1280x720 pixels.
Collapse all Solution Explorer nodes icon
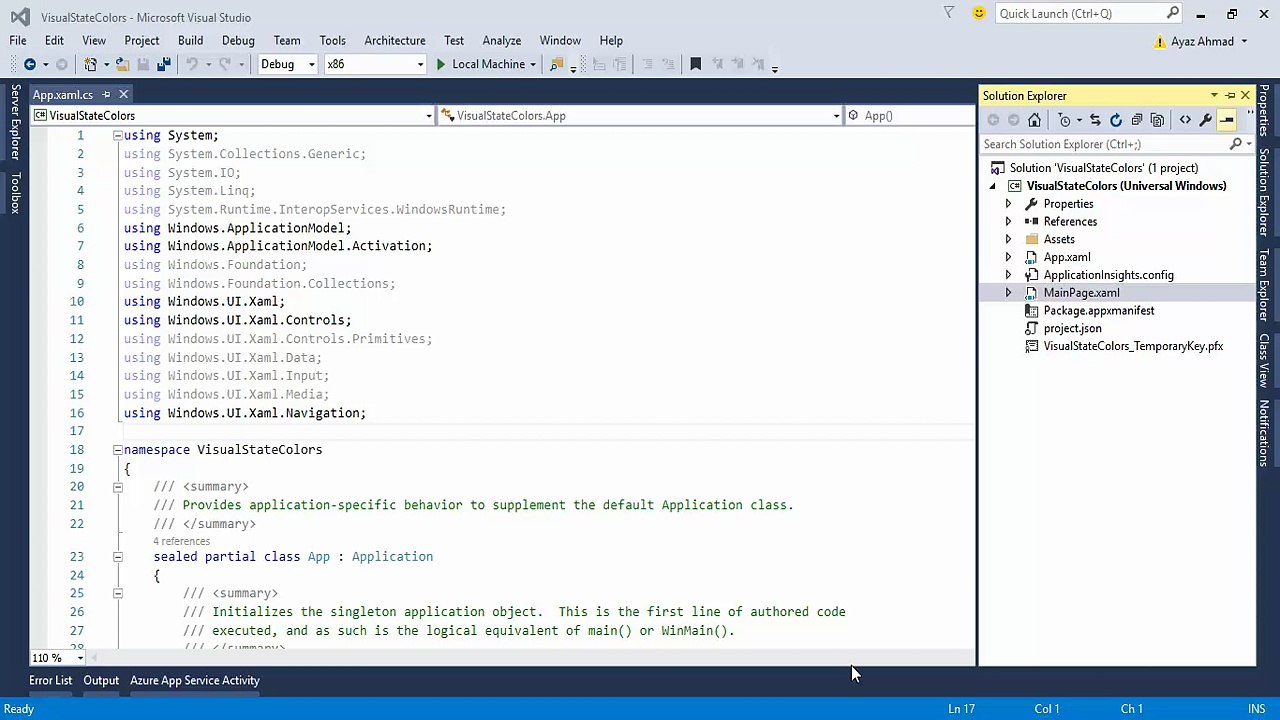pos(1137,120)
